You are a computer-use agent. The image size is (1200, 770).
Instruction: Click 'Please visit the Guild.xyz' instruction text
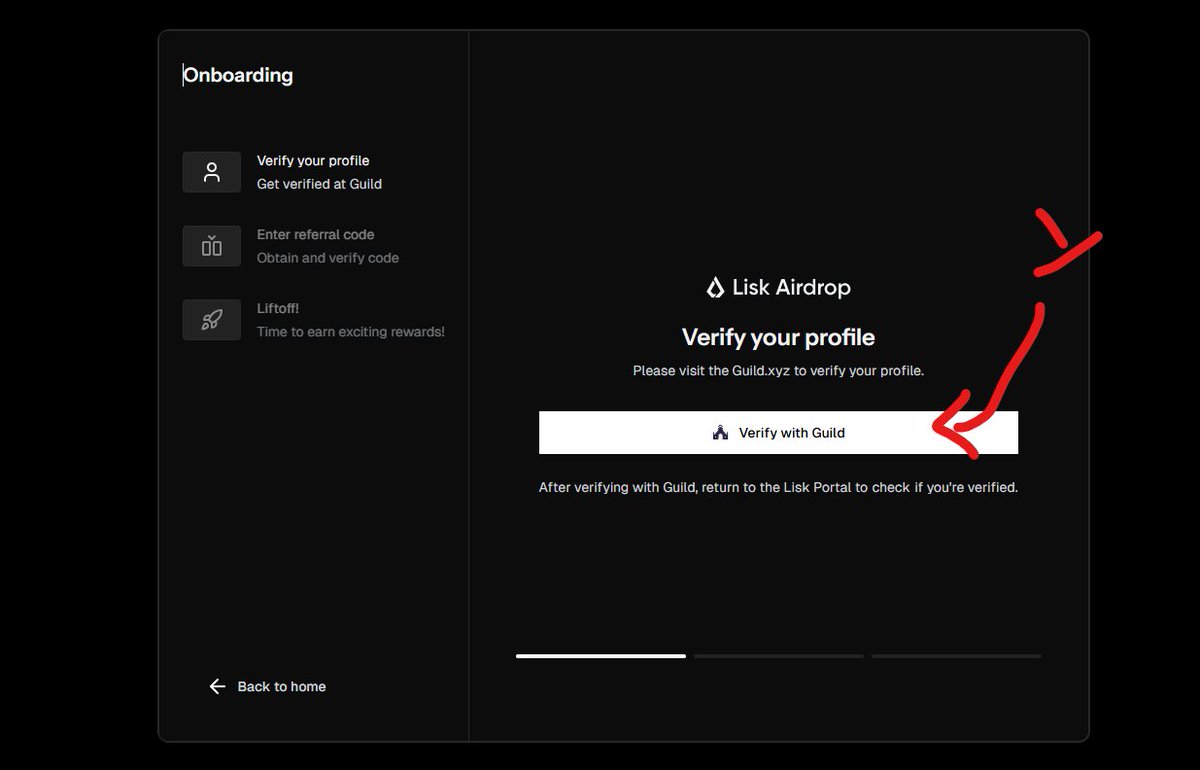(778, 371)
